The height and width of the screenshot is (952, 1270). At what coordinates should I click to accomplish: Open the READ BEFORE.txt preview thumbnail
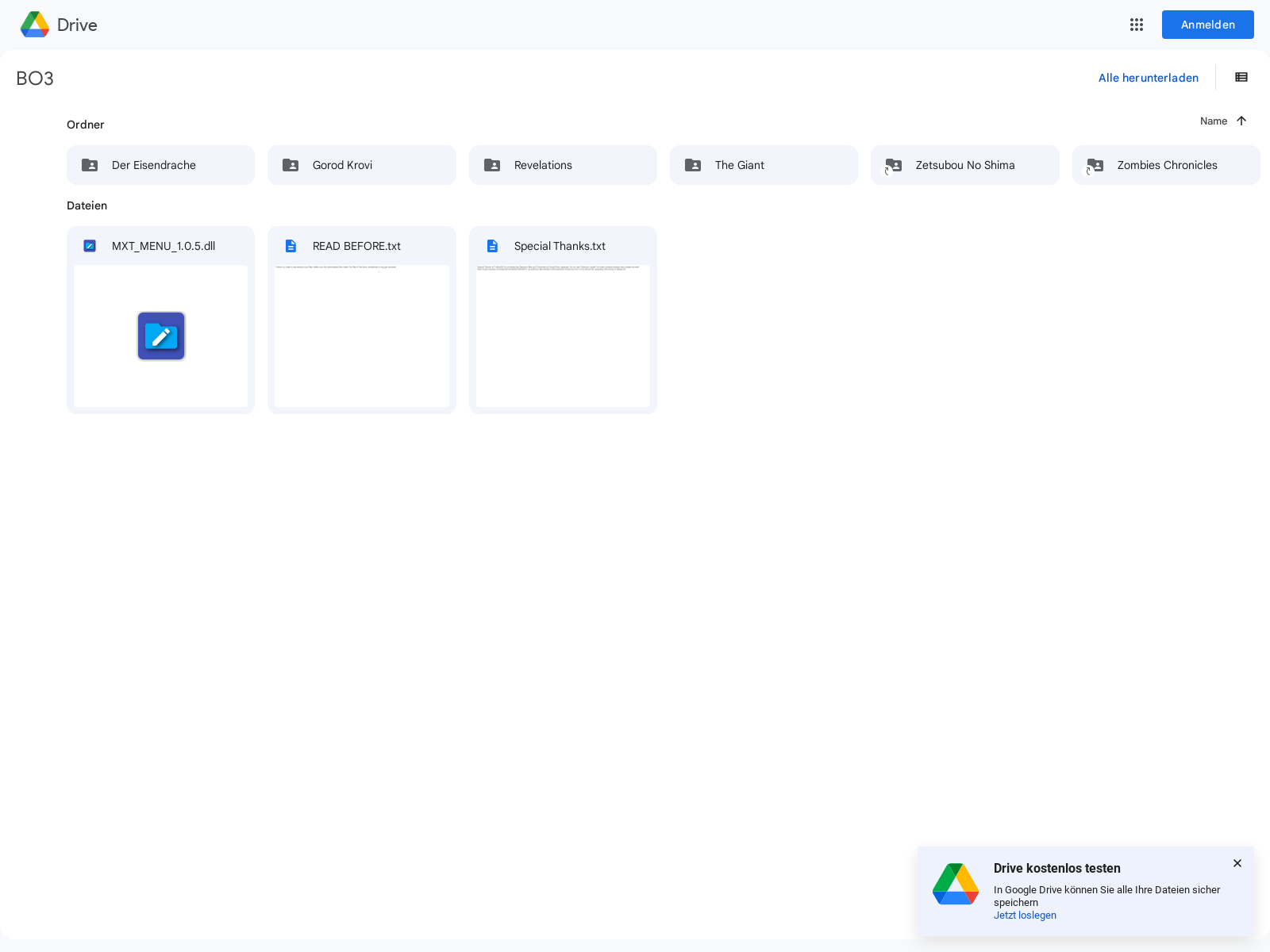(362, 336)
